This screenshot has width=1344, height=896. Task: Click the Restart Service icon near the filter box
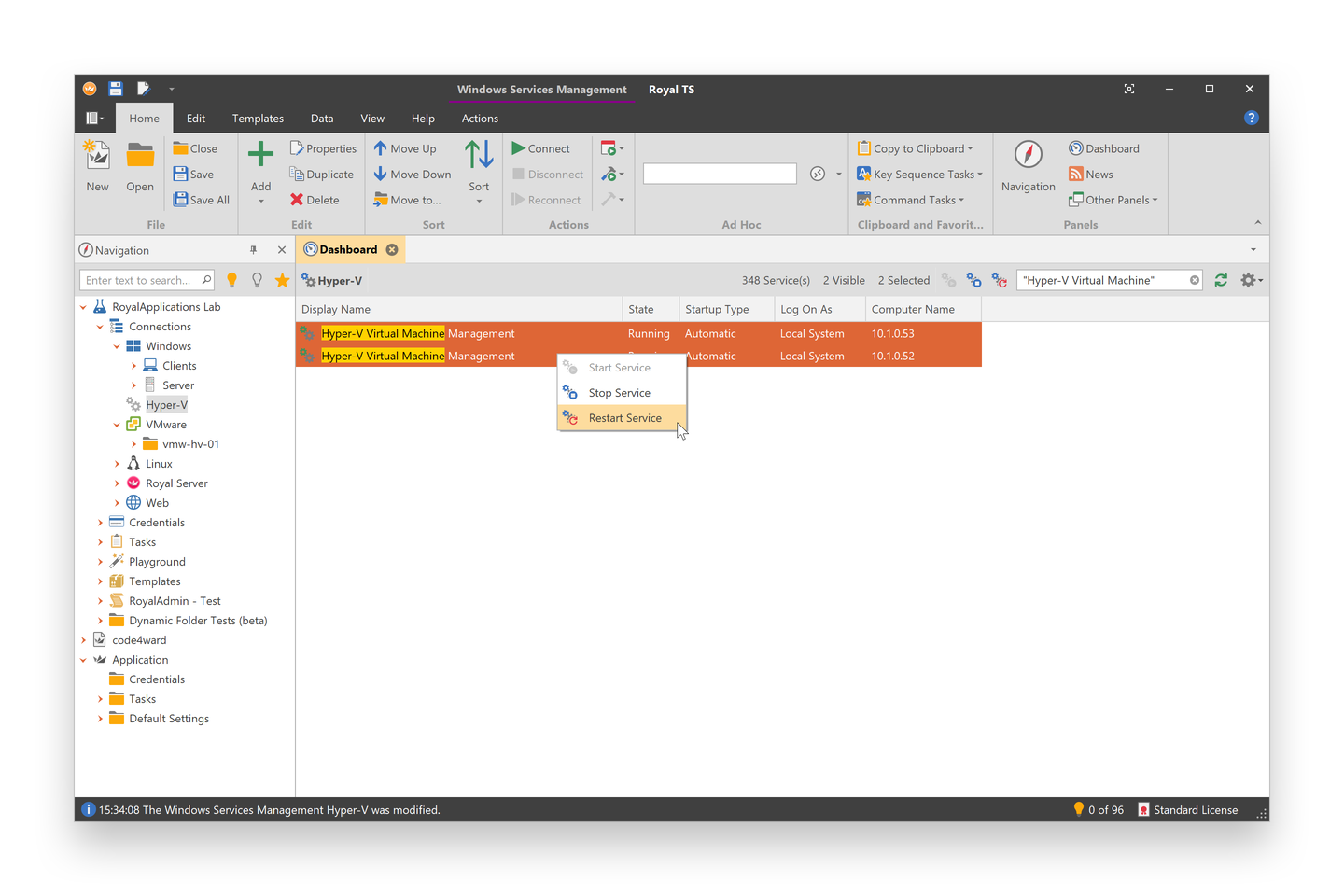click(1000, 279)
